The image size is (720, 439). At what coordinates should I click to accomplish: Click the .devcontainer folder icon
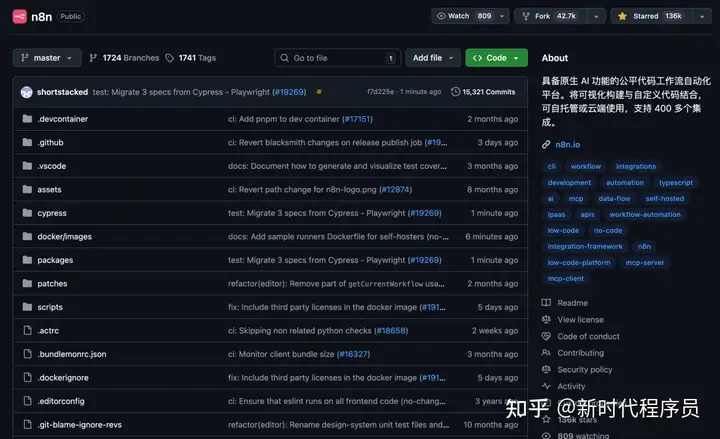28,119
